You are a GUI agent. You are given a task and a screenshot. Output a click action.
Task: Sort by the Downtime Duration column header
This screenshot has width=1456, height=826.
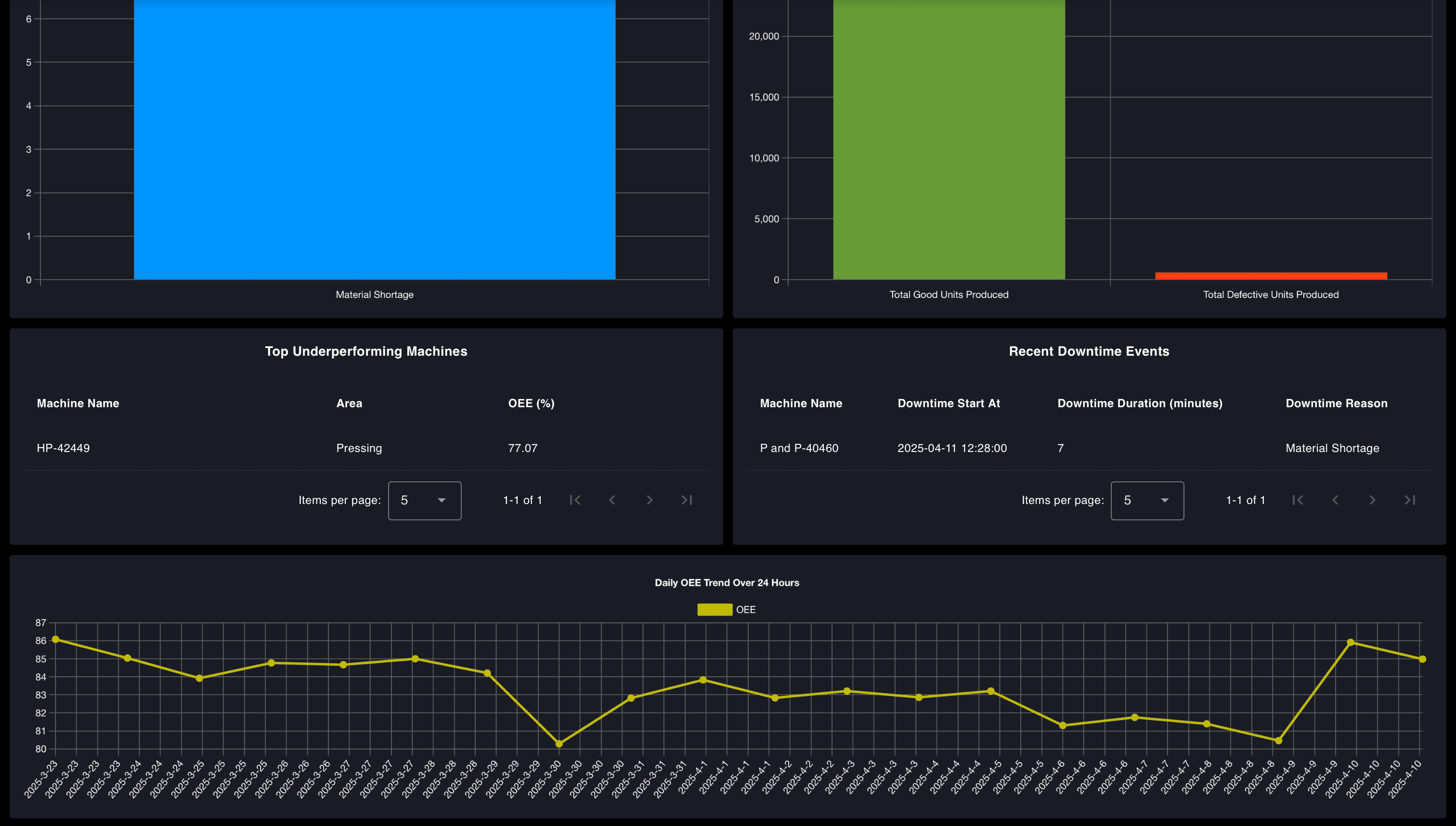1139,403
